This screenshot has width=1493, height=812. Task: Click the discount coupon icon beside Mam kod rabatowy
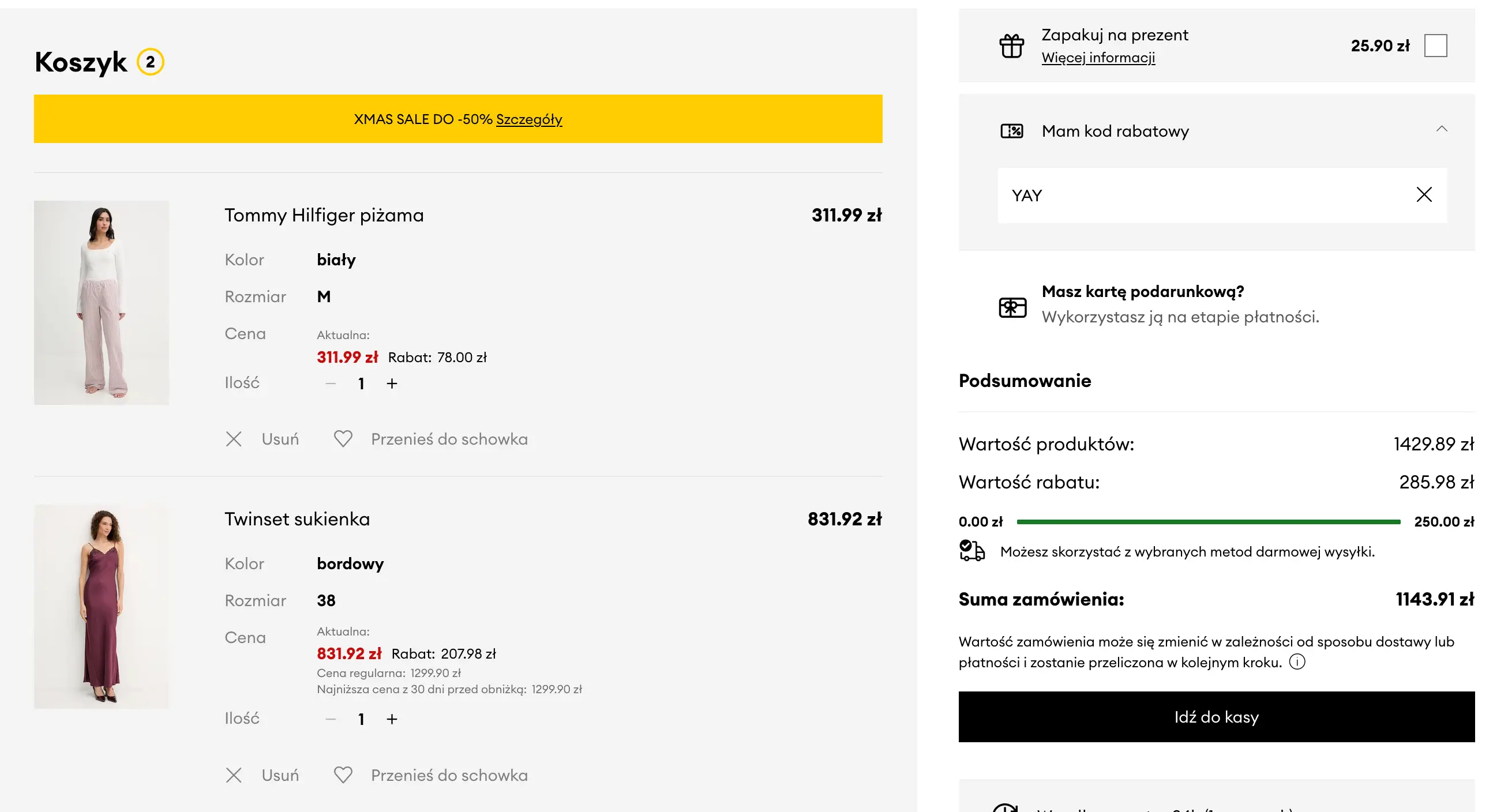point(1011,131)
